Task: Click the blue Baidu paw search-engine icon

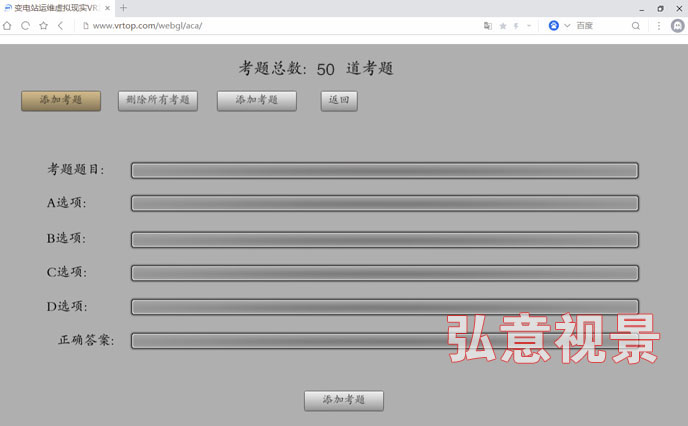Action: [554, 26]
